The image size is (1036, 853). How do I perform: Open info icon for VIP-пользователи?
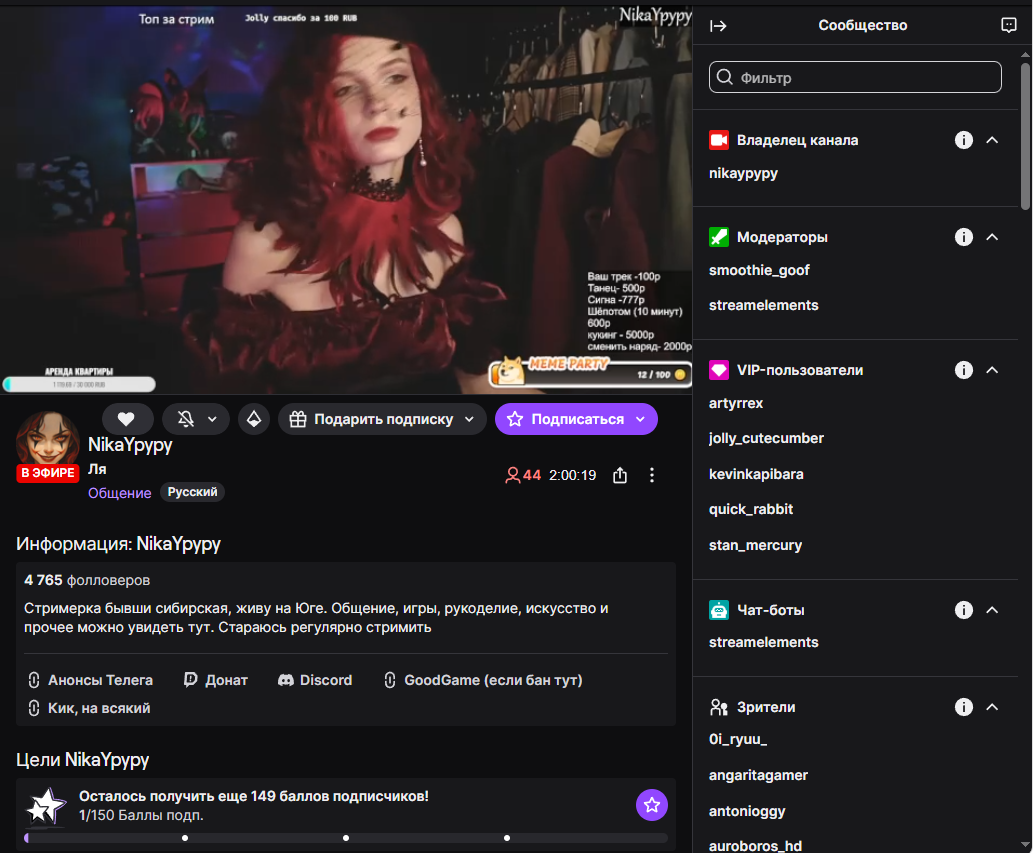[963, 370]
